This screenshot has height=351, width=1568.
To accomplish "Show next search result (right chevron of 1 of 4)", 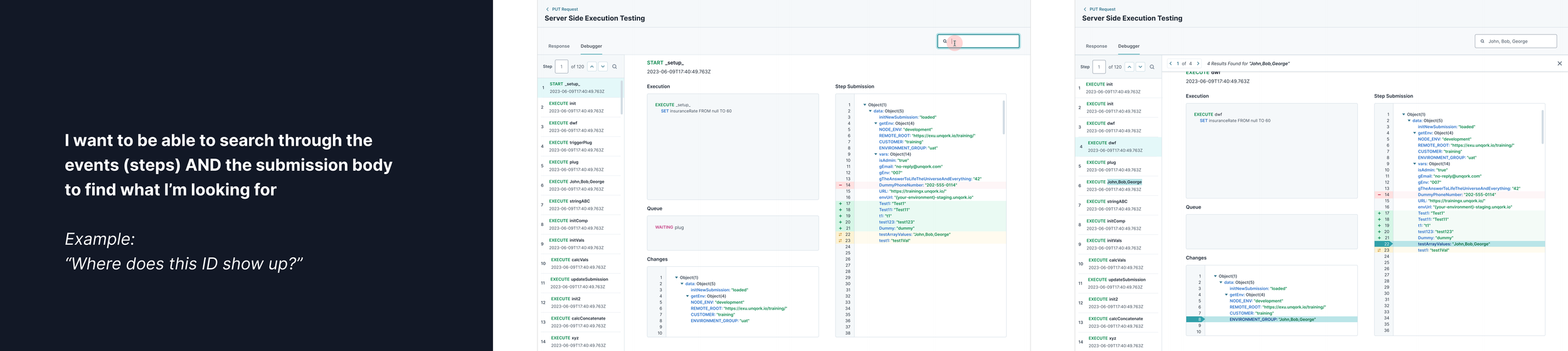I will (x=1198, y=63).
